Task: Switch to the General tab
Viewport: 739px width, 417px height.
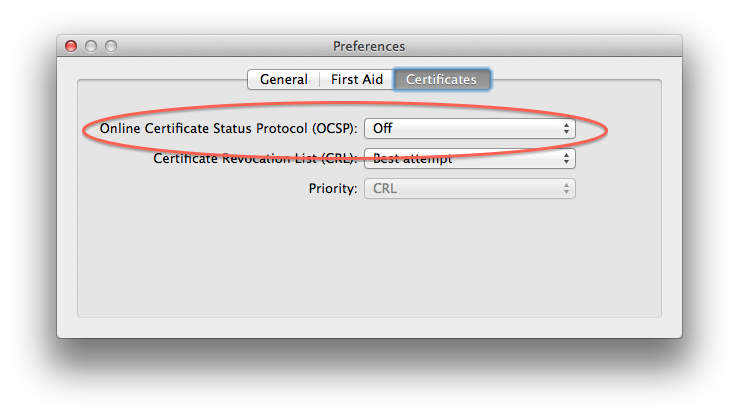Action: [284, 79]
